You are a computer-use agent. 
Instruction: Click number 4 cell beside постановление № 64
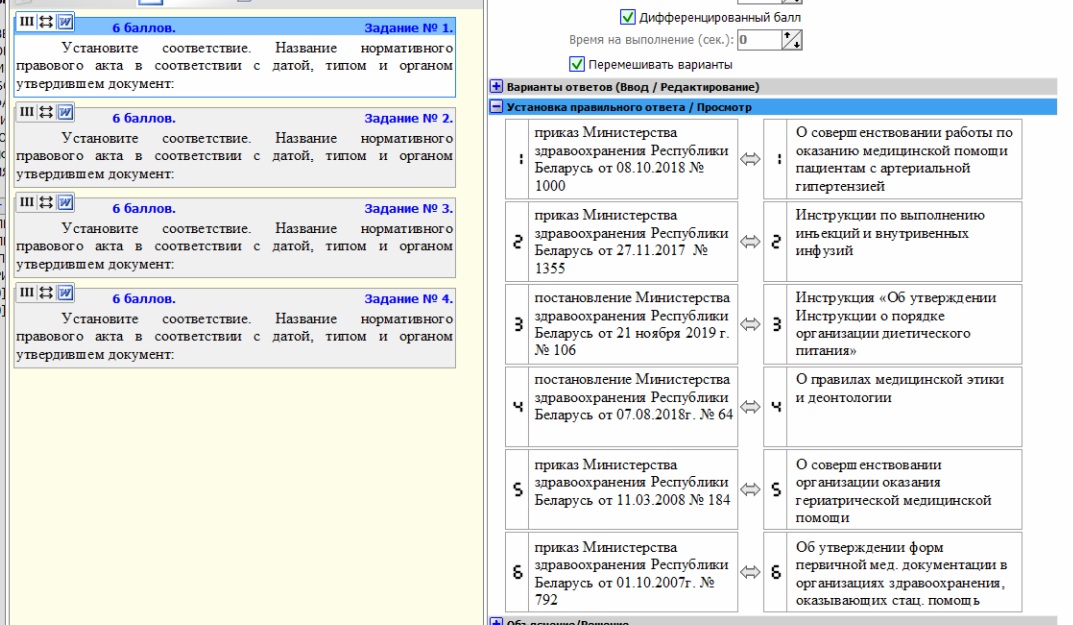517,407
